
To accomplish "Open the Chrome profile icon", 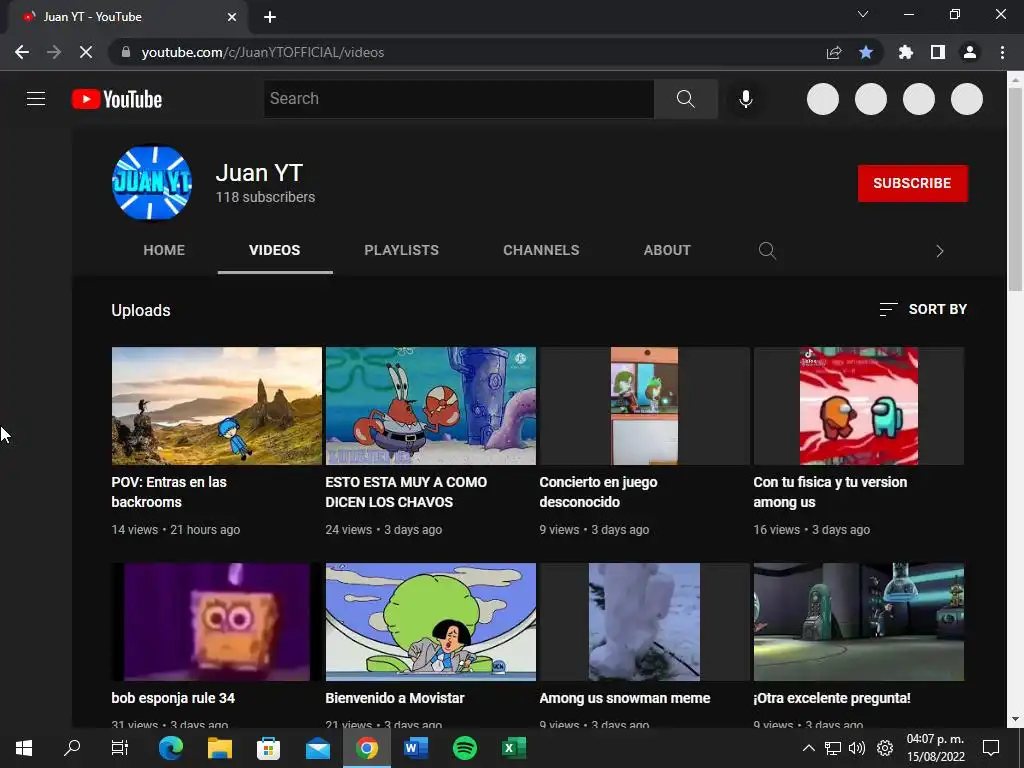I will (970, 52).
